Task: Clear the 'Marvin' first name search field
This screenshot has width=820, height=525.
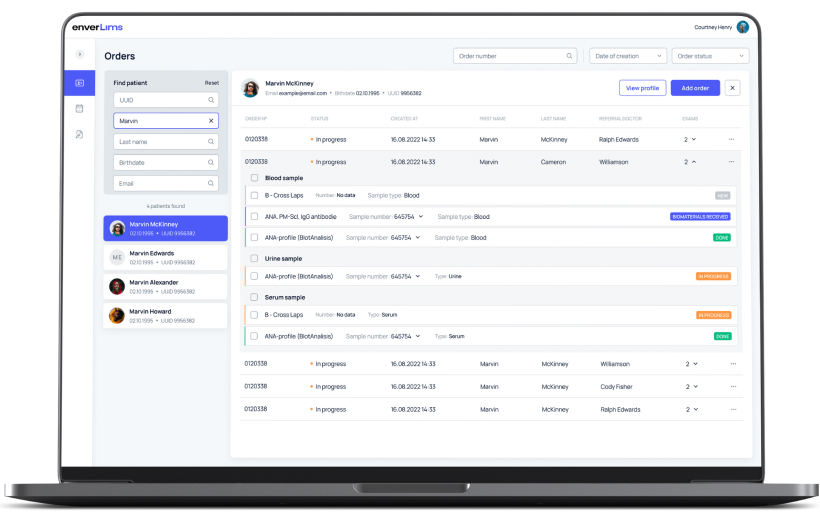Action: click(x=211, y=121)
